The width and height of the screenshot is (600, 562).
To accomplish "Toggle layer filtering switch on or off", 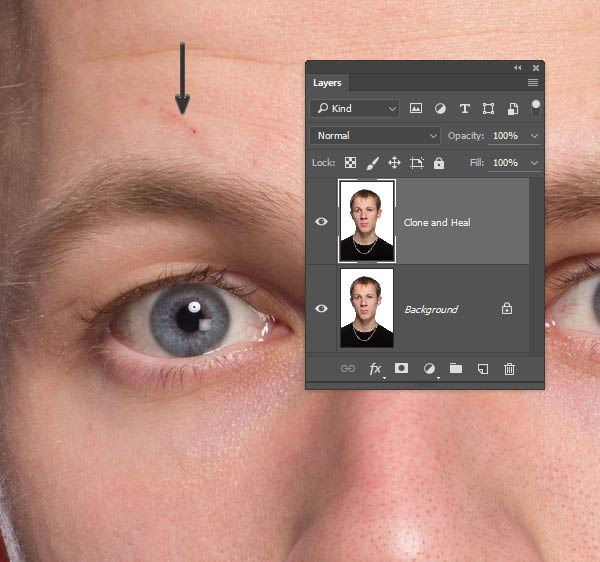I will pyautogui.click(x=536, y=106).
